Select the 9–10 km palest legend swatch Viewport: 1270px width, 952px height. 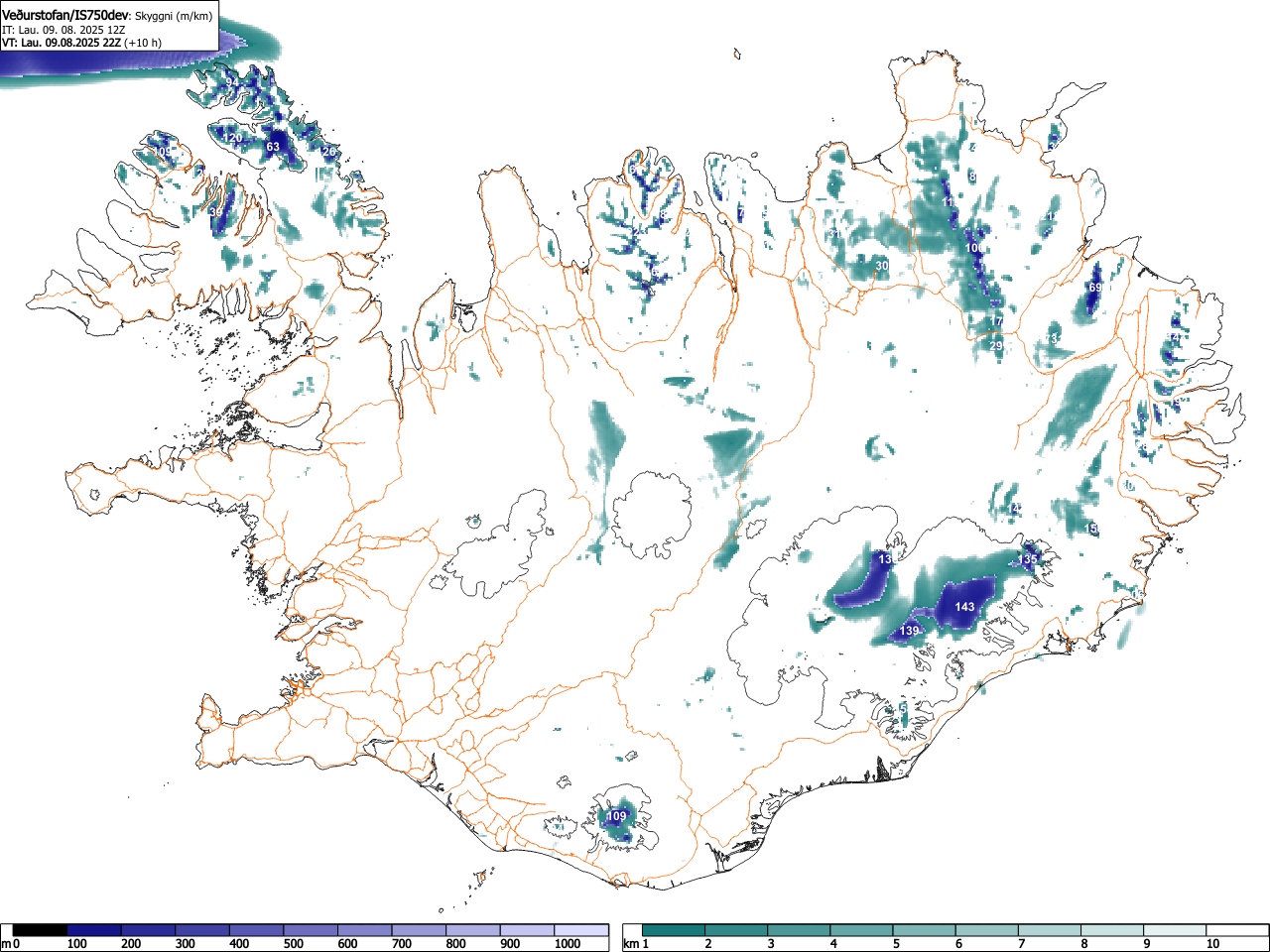tap(1177, 930)
